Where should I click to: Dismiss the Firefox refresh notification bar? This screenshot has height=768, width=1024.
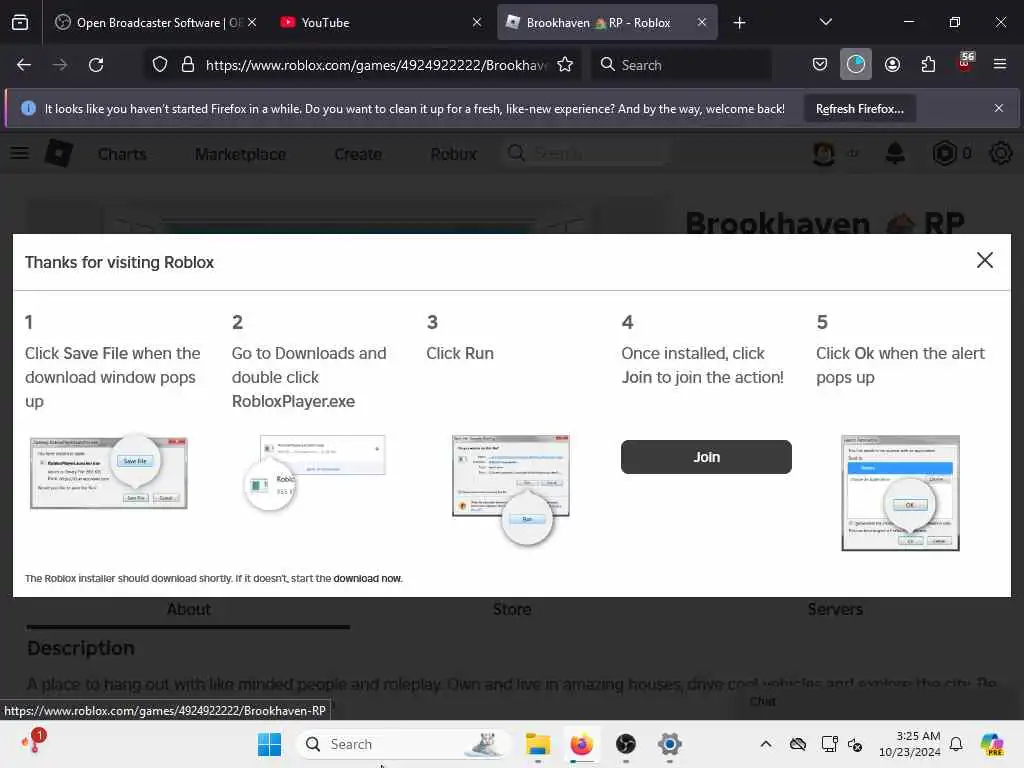point(999,108)
